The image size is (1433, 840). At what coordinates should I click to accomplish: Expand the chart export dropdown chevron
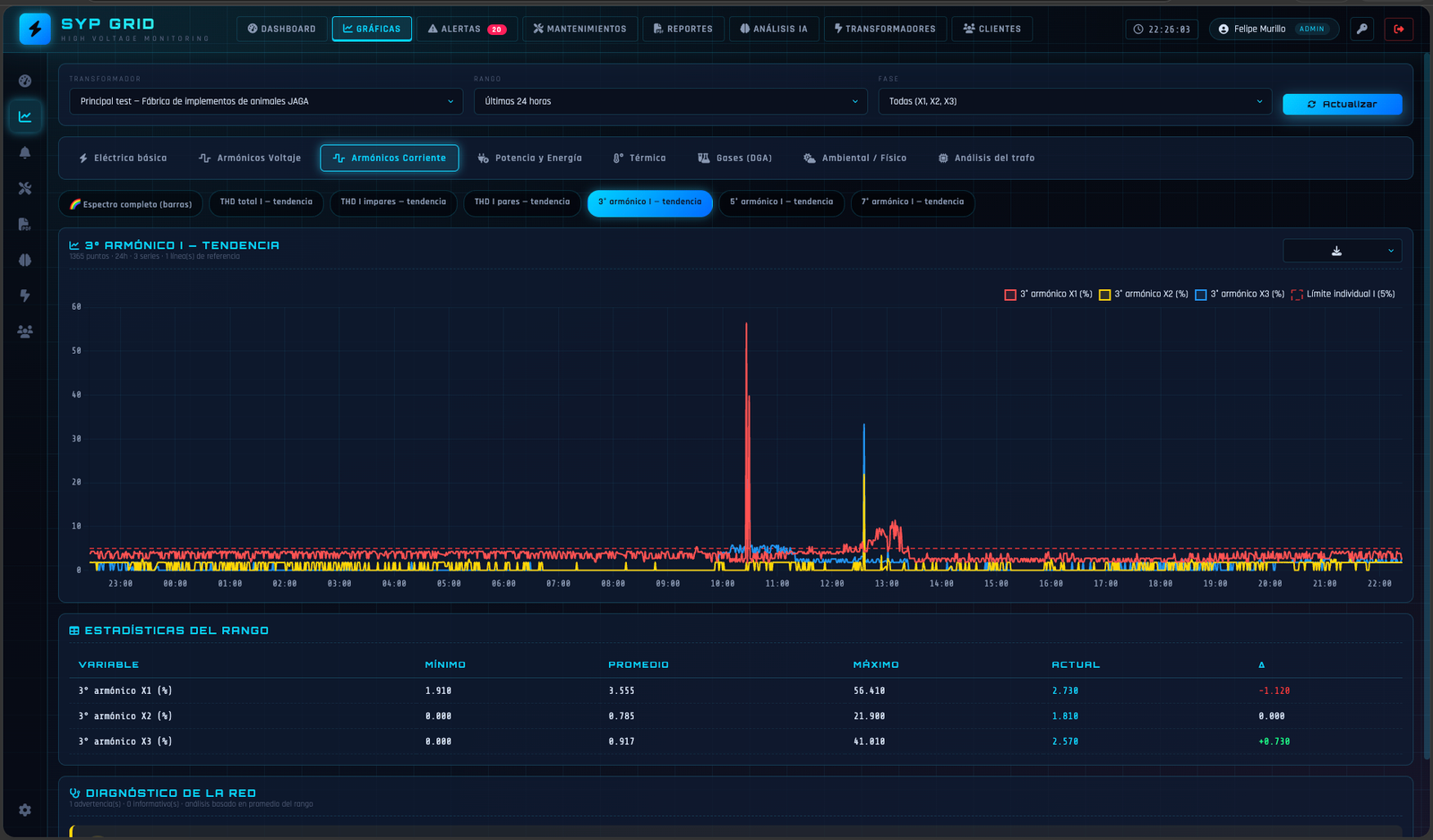click(1391, 251)
